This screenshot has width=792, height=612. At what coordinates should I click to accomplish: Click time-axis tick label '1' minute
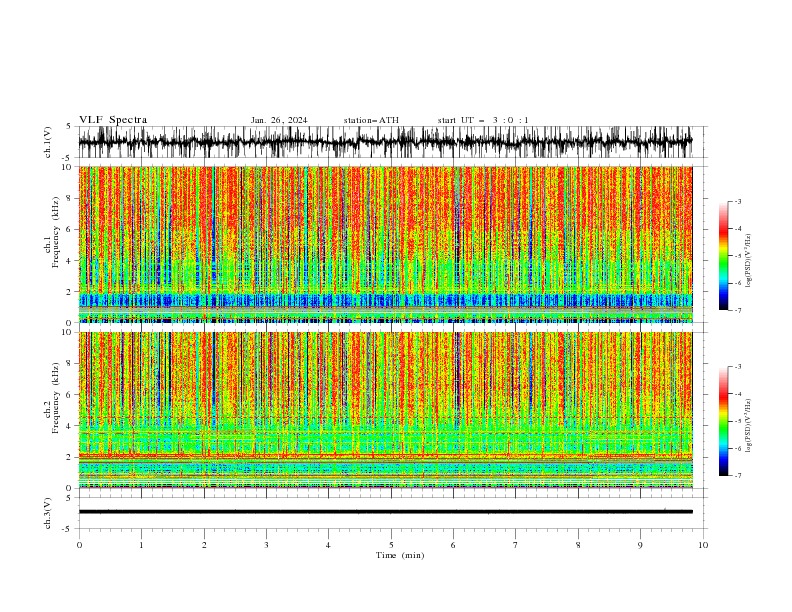141,545
